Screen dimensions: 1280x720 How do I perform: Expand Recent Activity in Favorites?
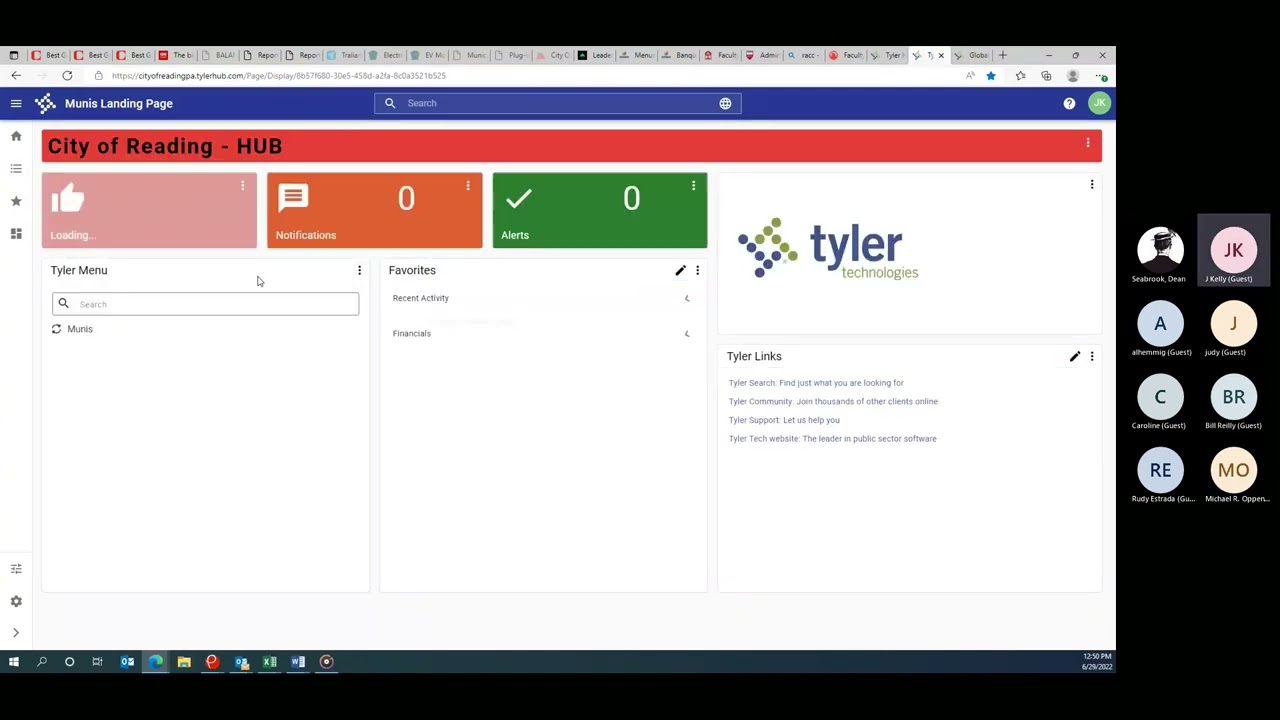686,298
